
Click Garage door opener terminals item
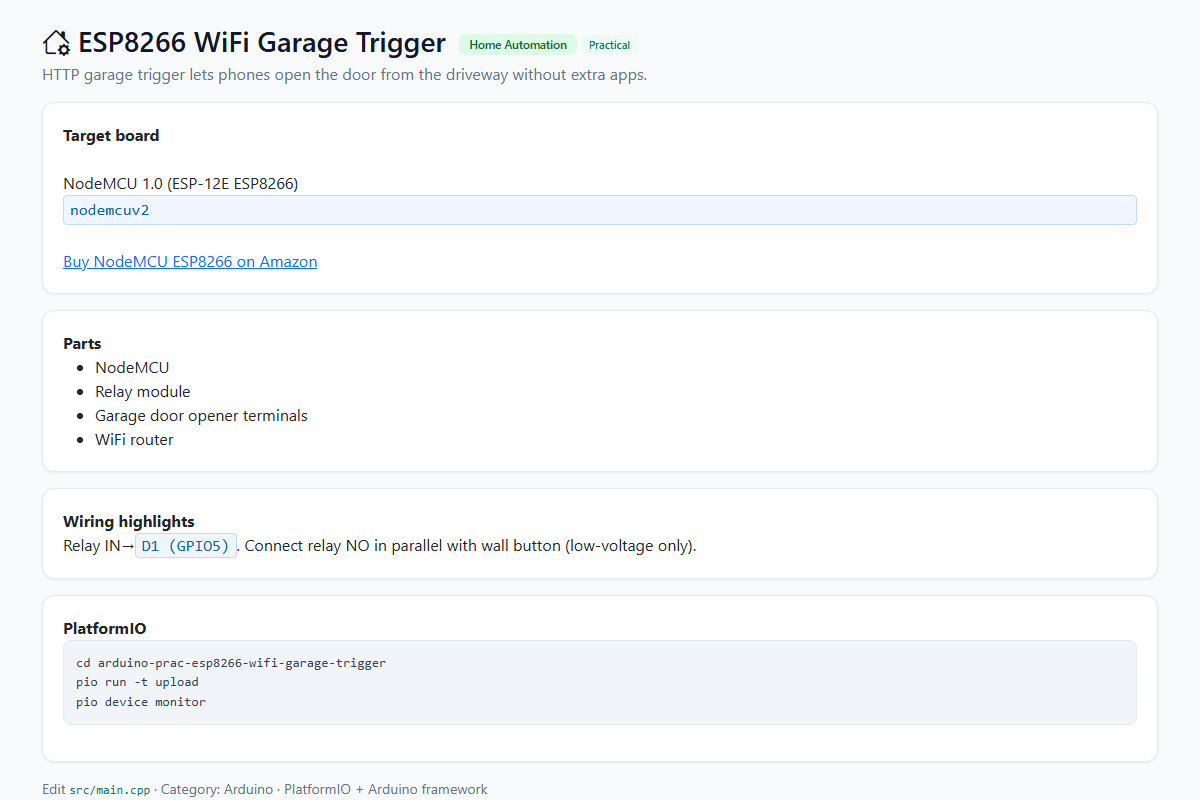pos(201,416)
